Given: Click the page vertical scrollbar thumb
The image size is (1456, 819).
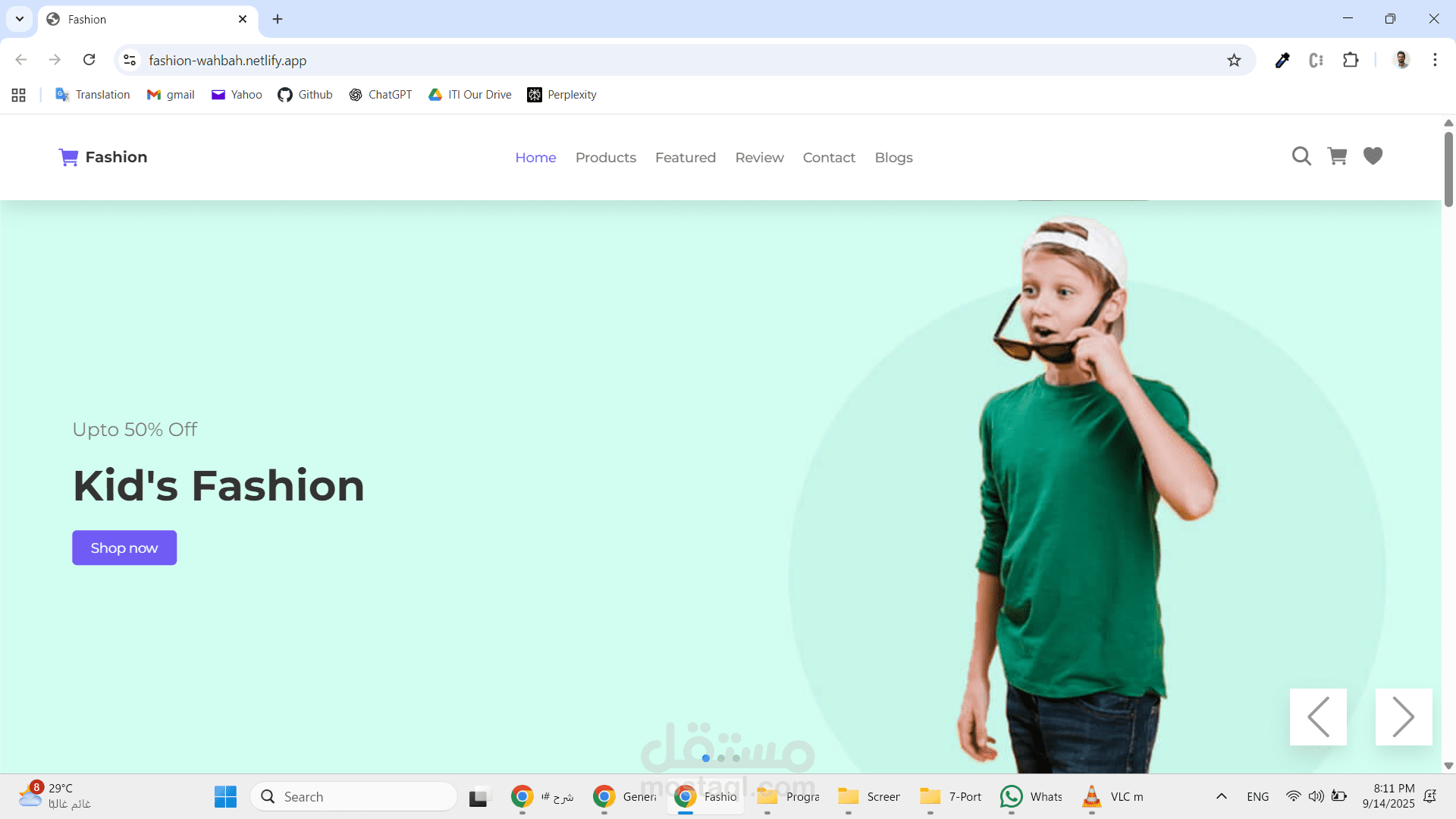Looking at the screenshot, I should tap(1448, 168).
